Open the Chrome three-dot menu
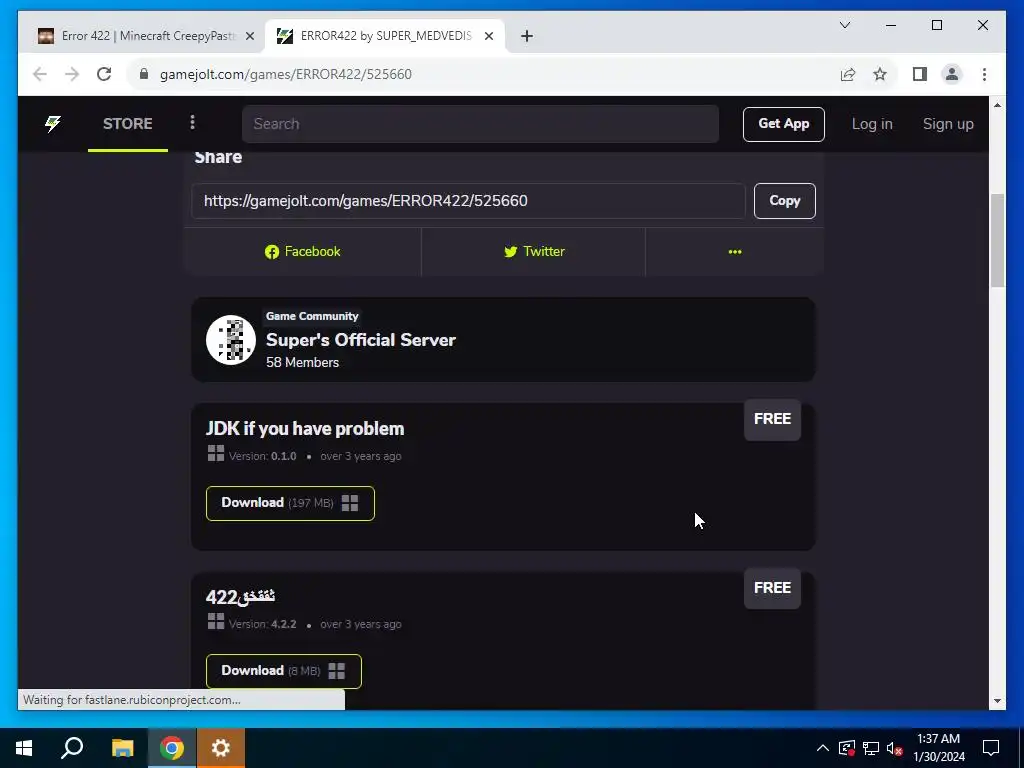Image resolution: width=1024 pixels, height=768 pixels. coord(984,74)
